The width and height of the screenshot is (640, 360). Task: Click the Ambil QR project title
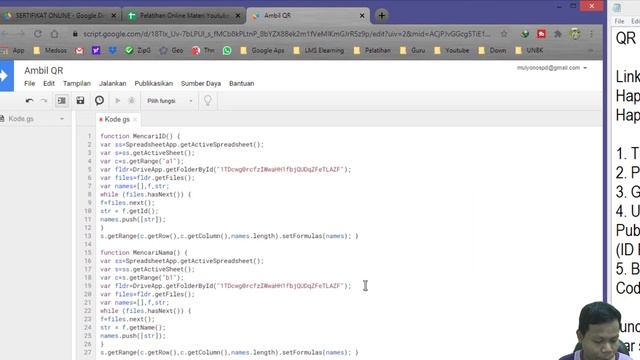tap(44, 71)
